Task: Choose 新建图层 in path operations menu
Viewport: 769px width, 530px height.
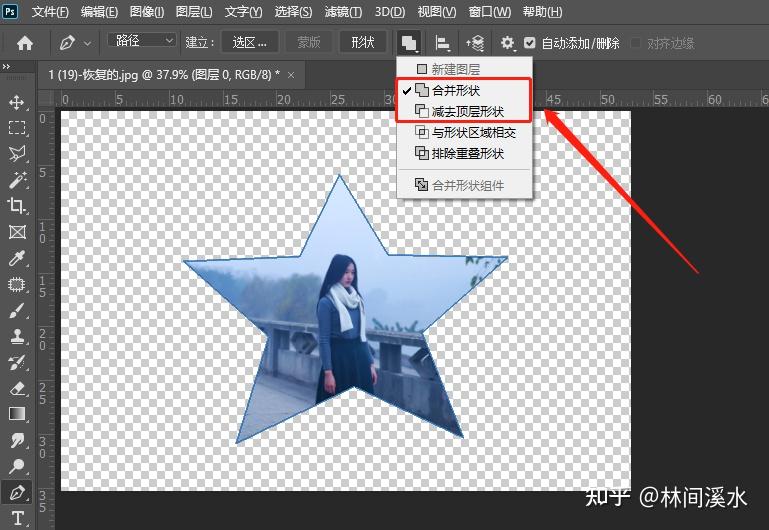Action: tap(464, 69)
